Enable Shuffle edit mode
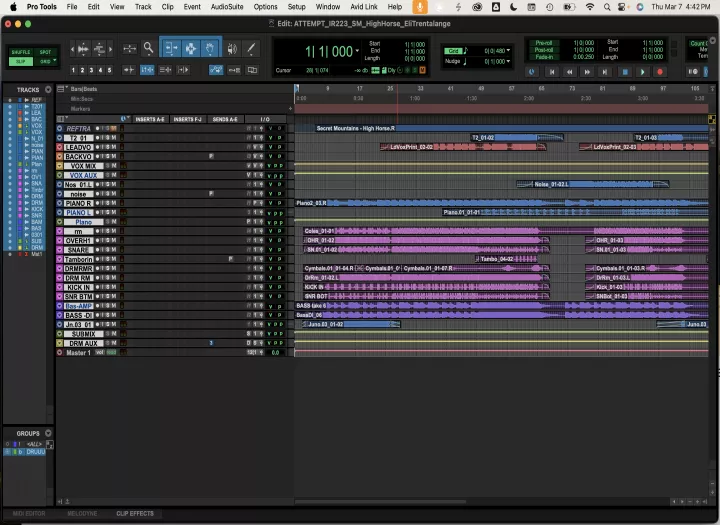 pos(21,52)
